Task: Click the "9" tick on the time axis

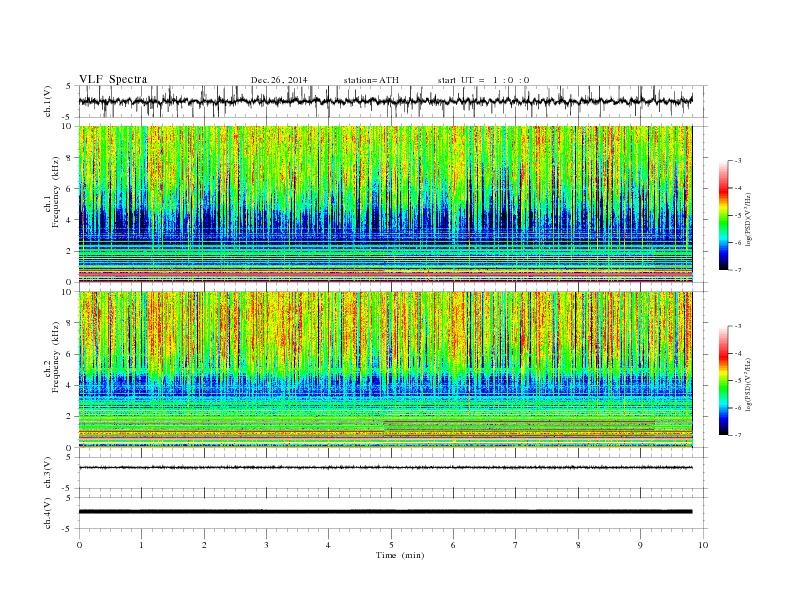Action: tap(640, 545)
